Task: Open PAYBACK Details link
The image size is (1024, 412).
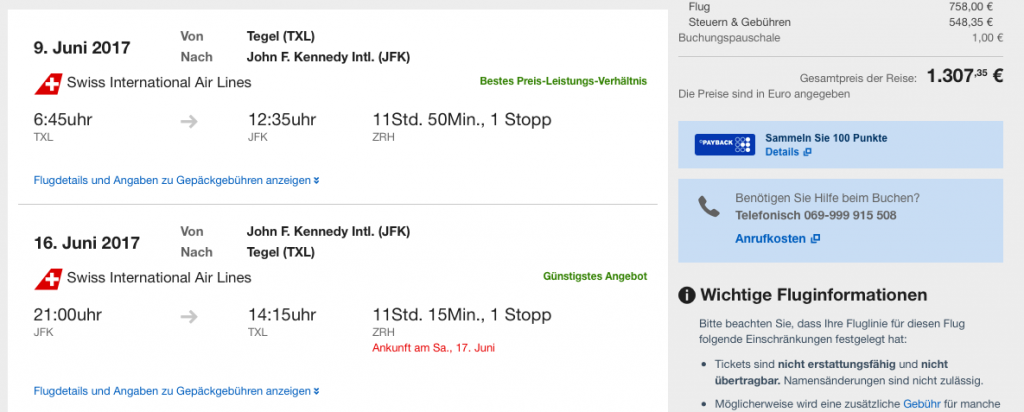Action: 781,152
